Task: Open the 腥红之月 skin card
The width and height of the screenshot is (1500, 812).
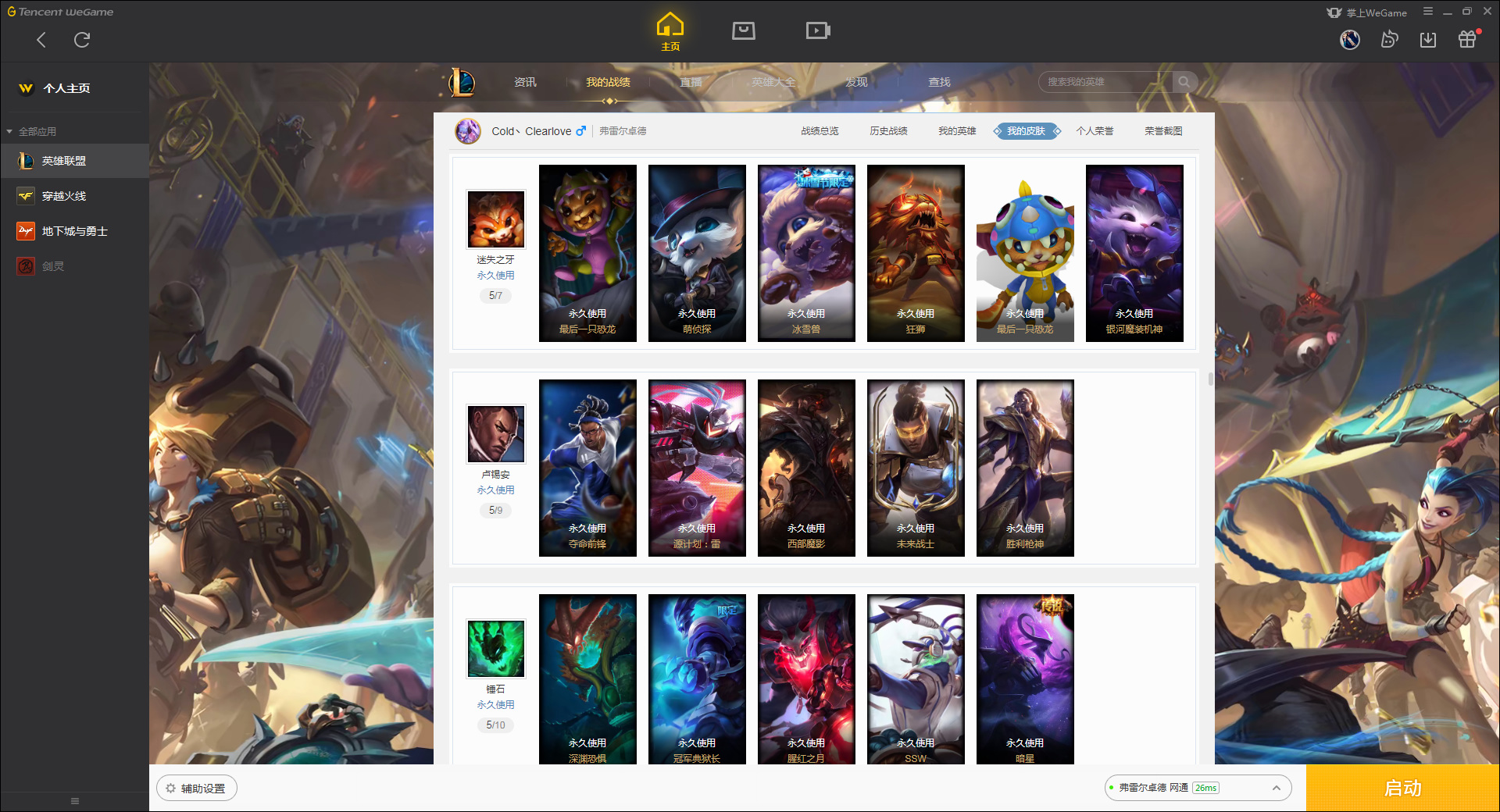Action: pyautogui.click(x=806, y=679)
